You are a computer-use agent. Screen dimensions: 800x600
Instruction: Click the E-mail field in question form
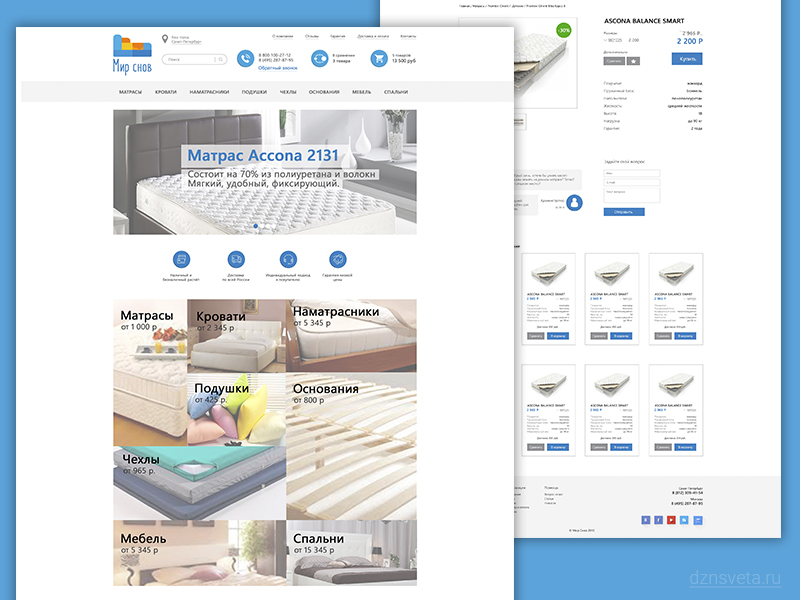tap(632, 182)
